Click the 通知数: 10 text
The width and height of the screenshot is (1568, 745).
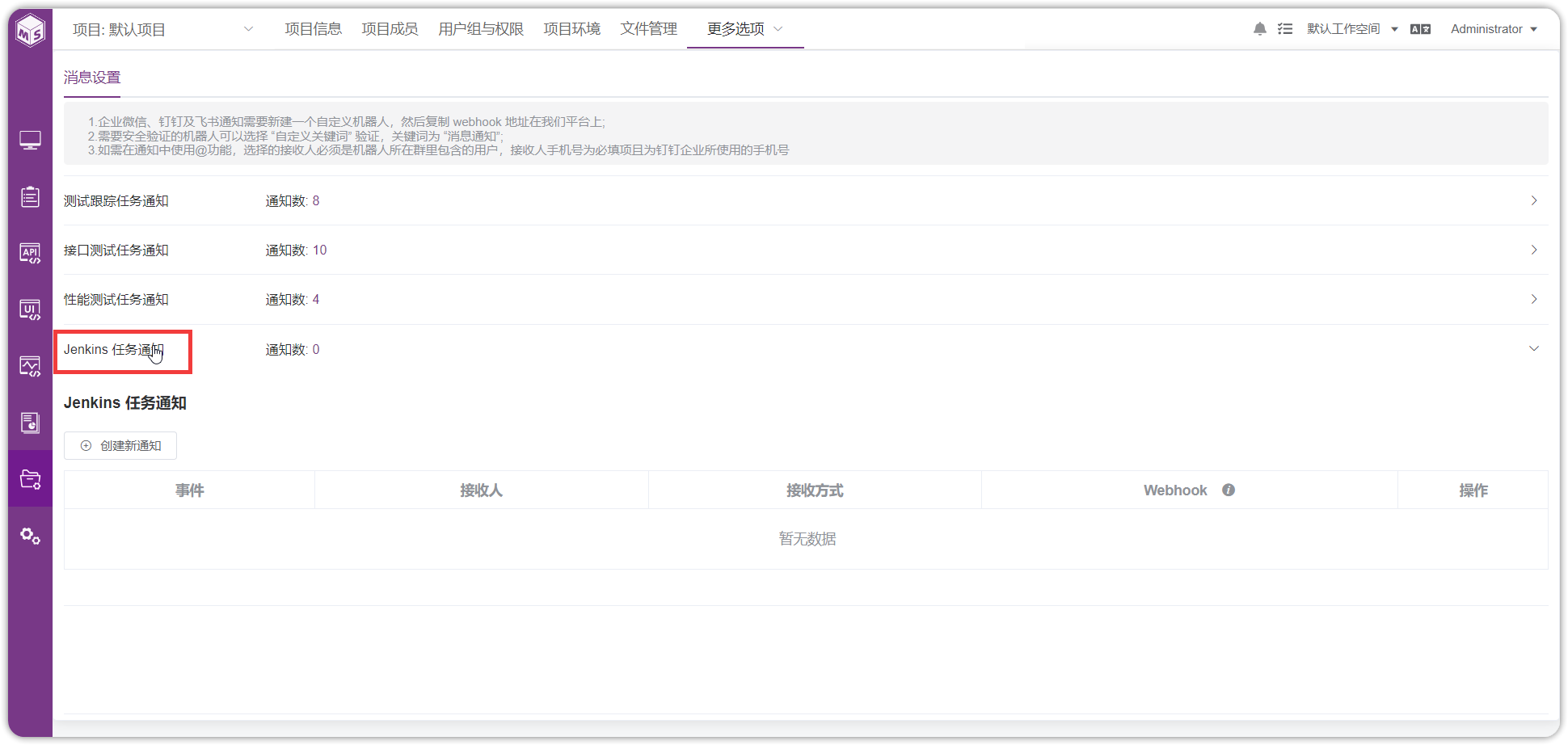[296, 250]
